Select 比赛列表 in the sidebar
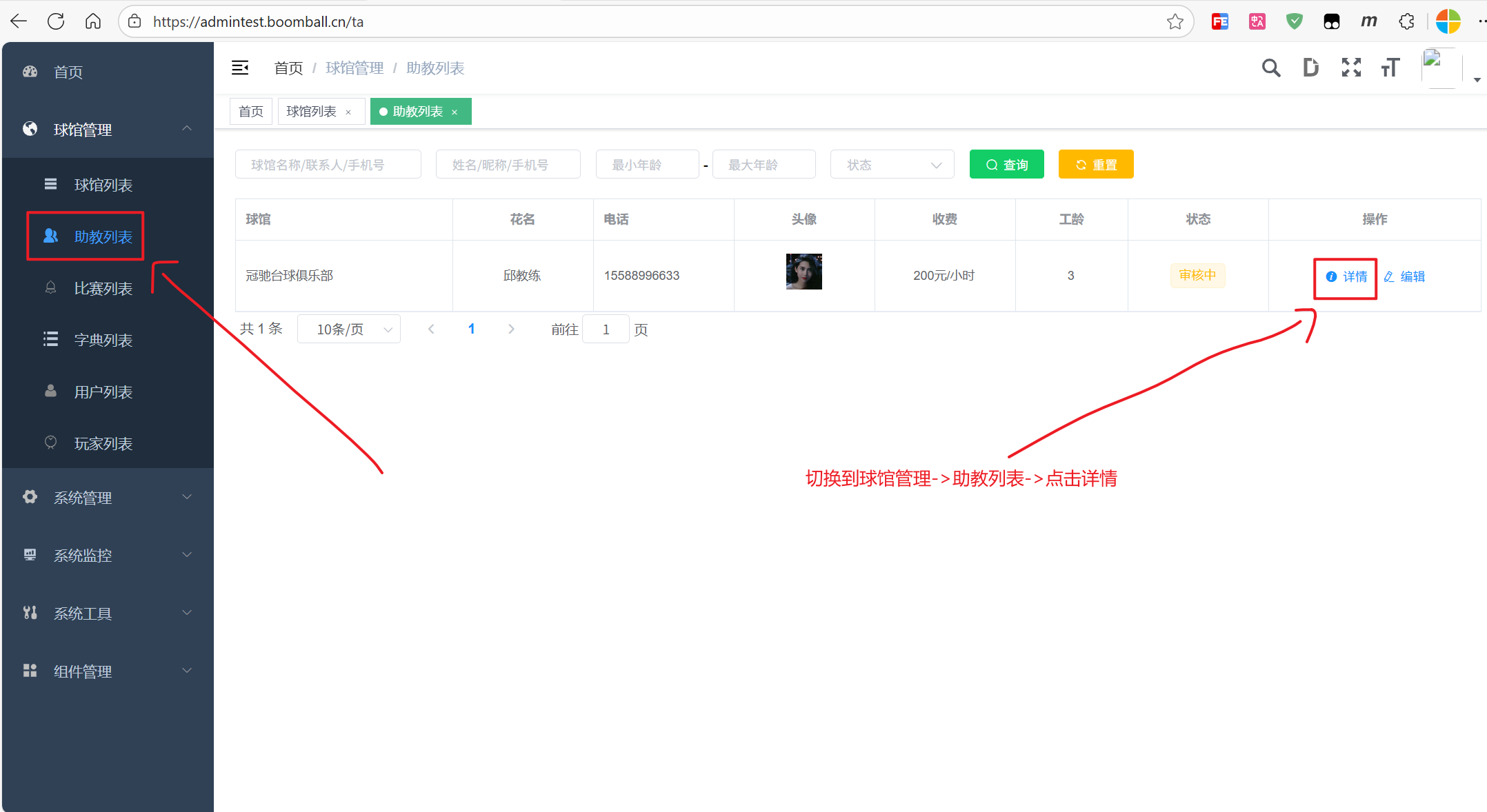The height and width of the screenshot is (812, 1487). [x=103, y=289]
